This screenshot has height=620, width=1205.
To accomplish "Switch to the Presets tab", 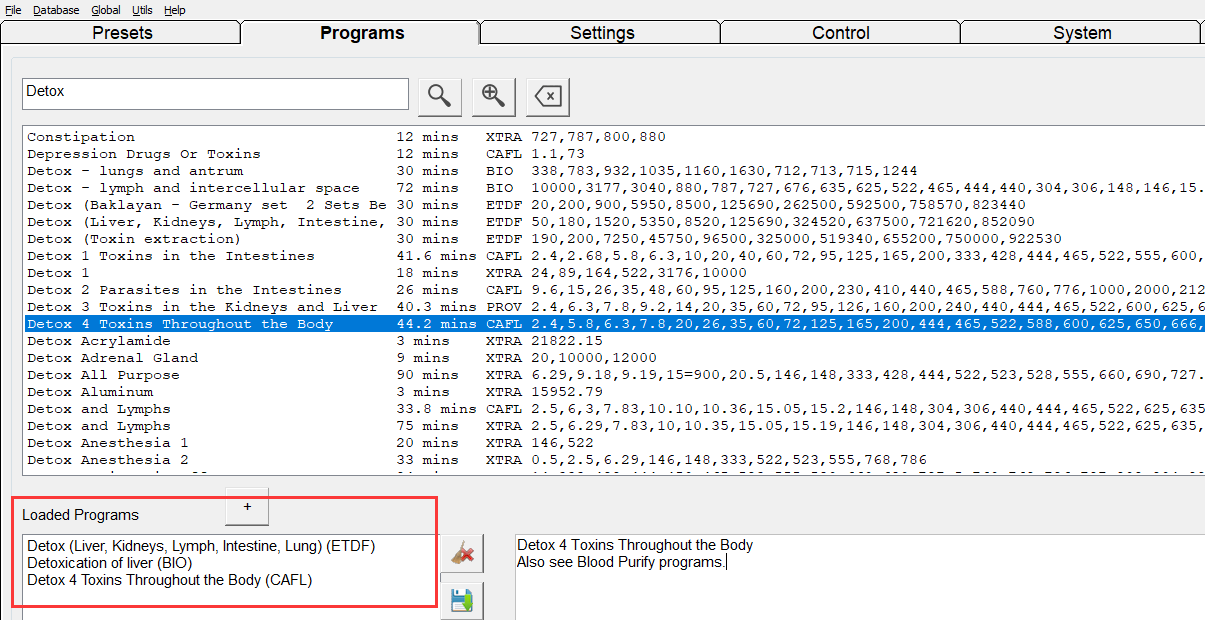I will [x=122, y=33].
